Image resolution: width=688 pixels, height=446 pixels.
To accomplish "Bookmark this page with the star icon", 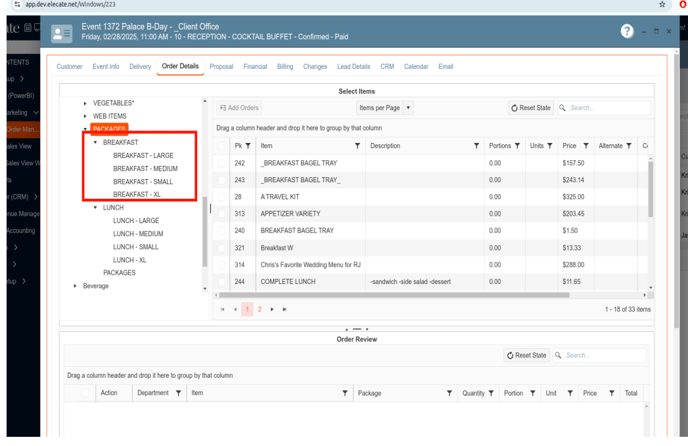I will click(x=661, y=5).
